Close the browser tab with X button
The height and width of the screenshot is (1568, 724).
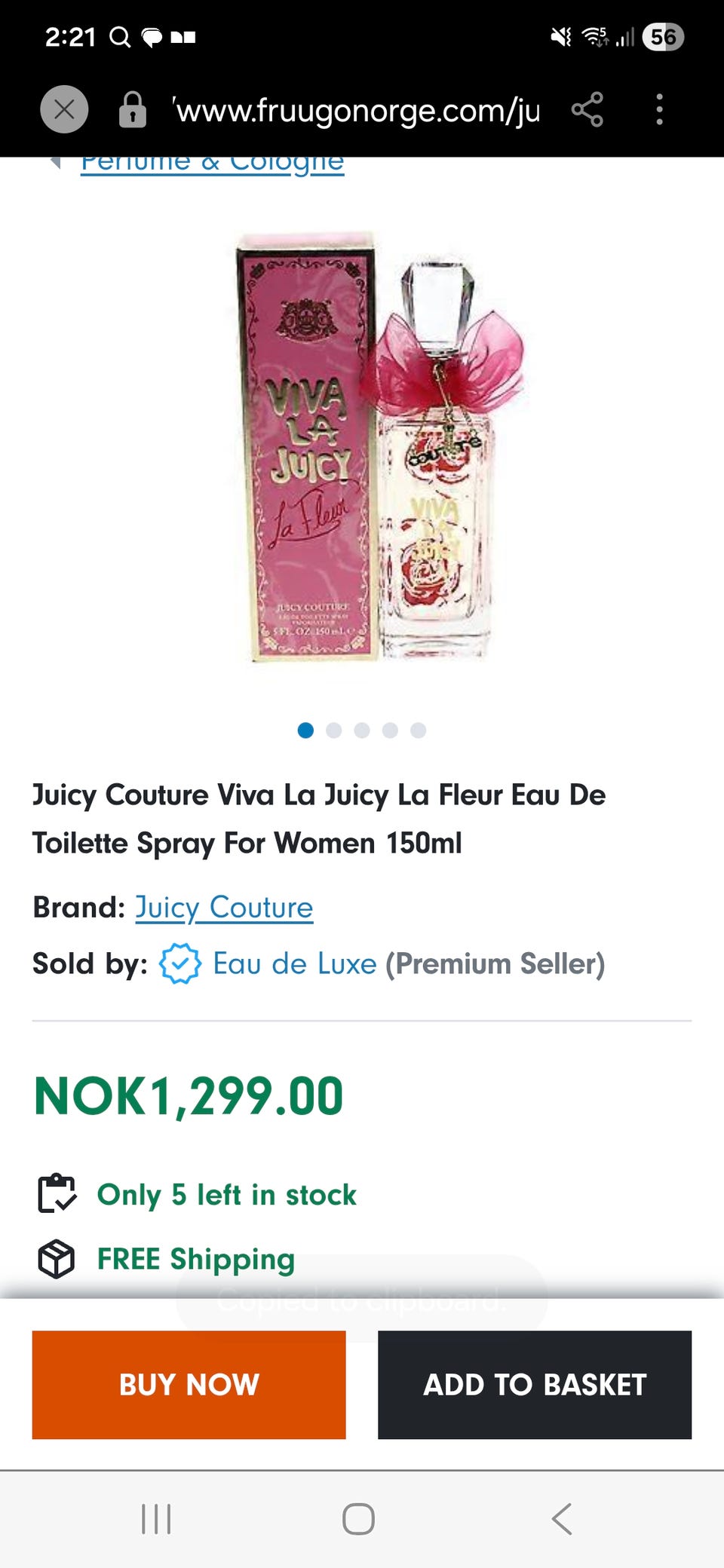(x=64, y=110)
